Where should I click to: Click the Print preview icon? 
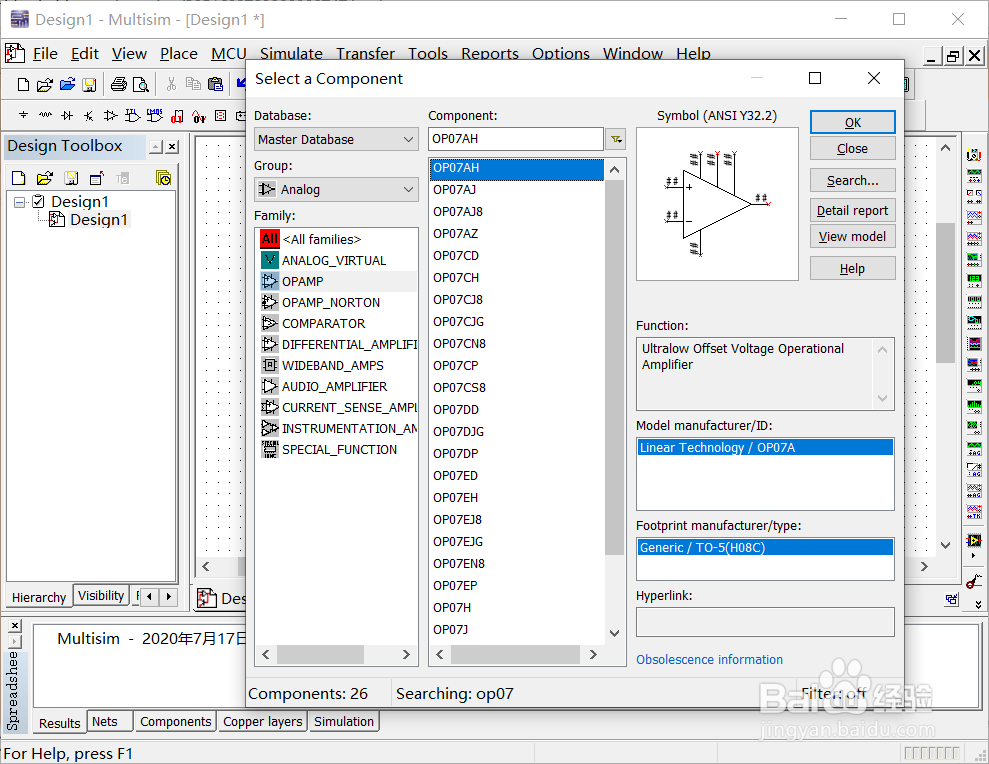(141, 85)
